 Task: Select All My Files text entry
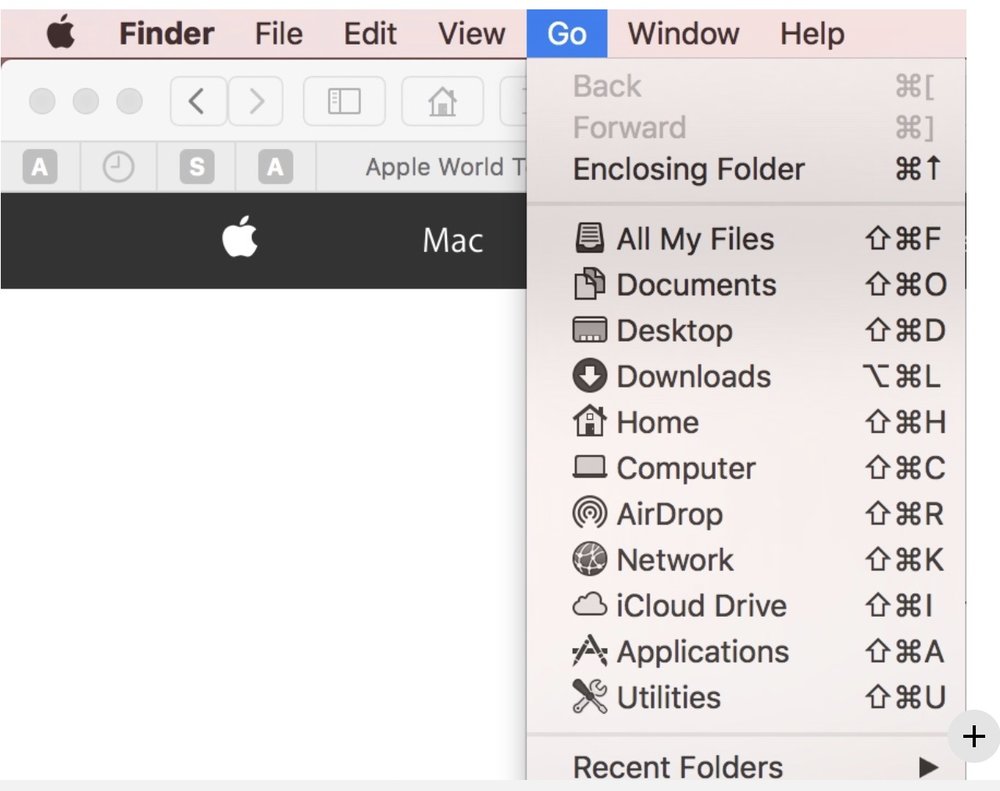695,240
